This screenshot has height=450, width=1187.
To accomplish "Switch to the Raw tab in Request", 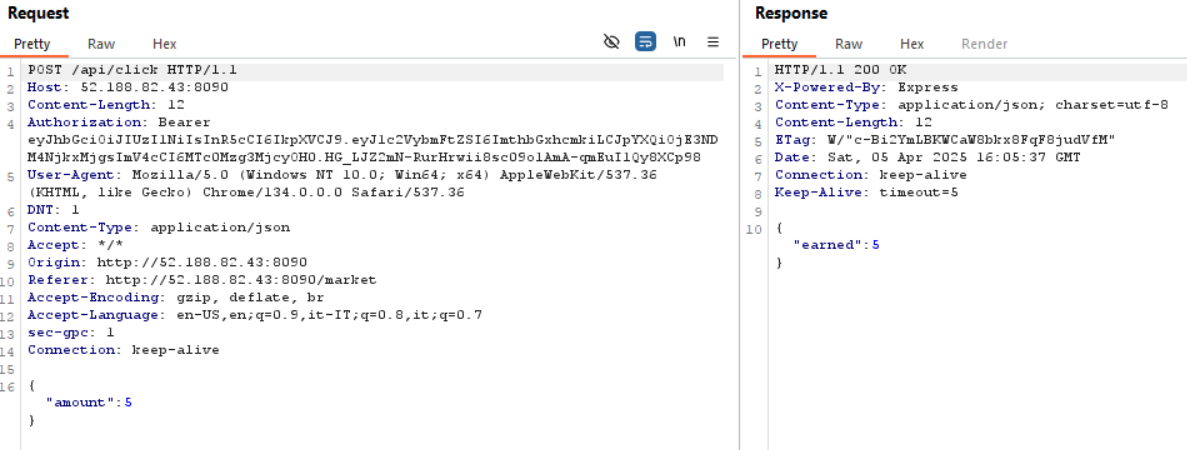I will pyautogui.click(x=101, y=44).
